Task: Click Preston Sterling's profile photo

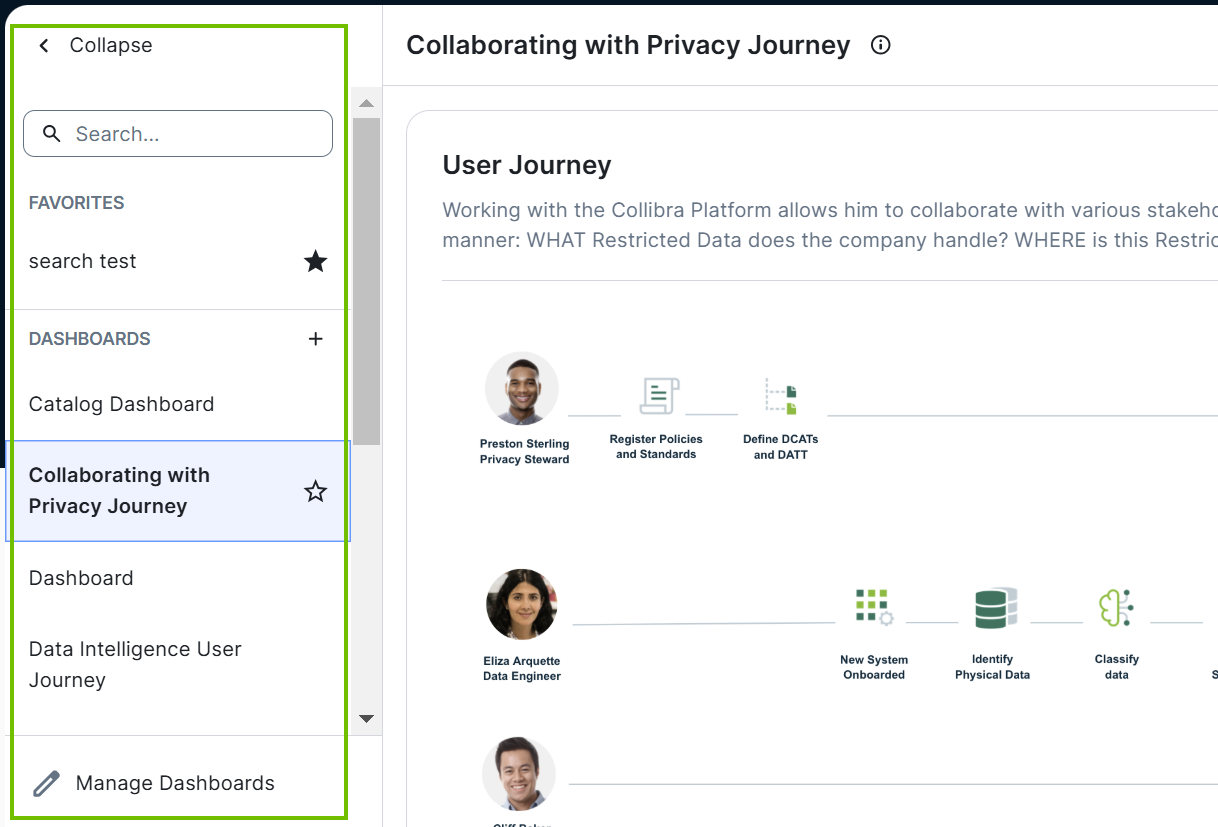Action: 522,389
